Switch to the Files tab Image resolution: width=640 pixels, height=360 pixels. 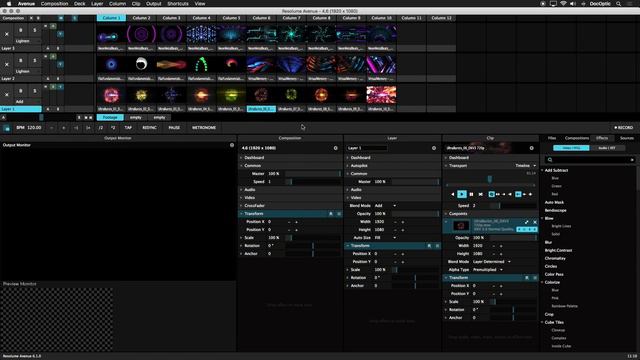click(552, 138)
